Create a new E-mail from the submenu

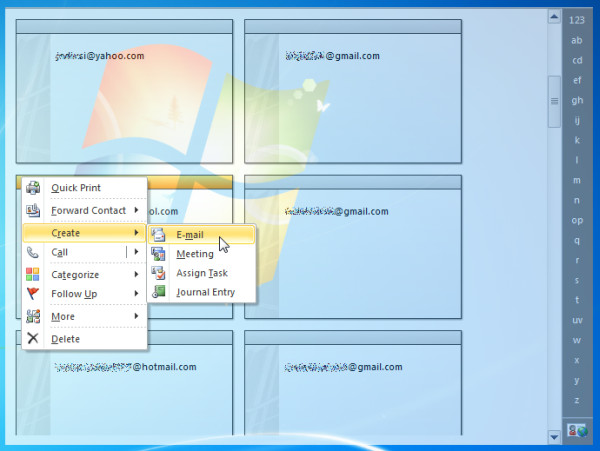[201, 234]
